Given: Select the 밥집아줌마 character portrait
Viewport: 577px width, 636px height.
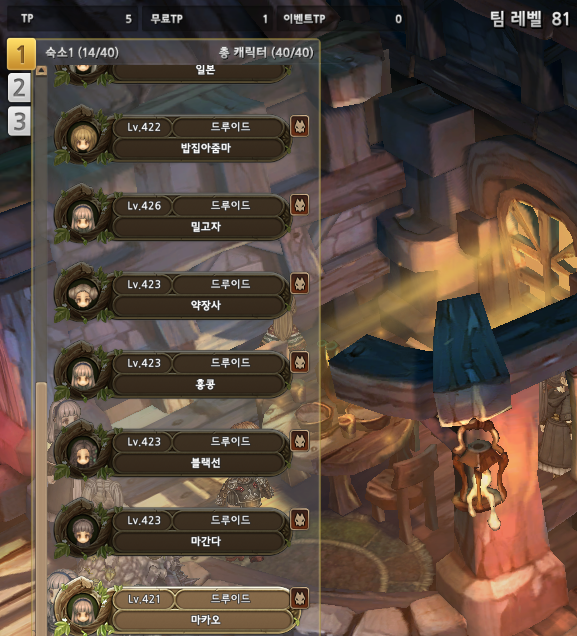Looking at the screenshot, I should (x=83, y=137).
